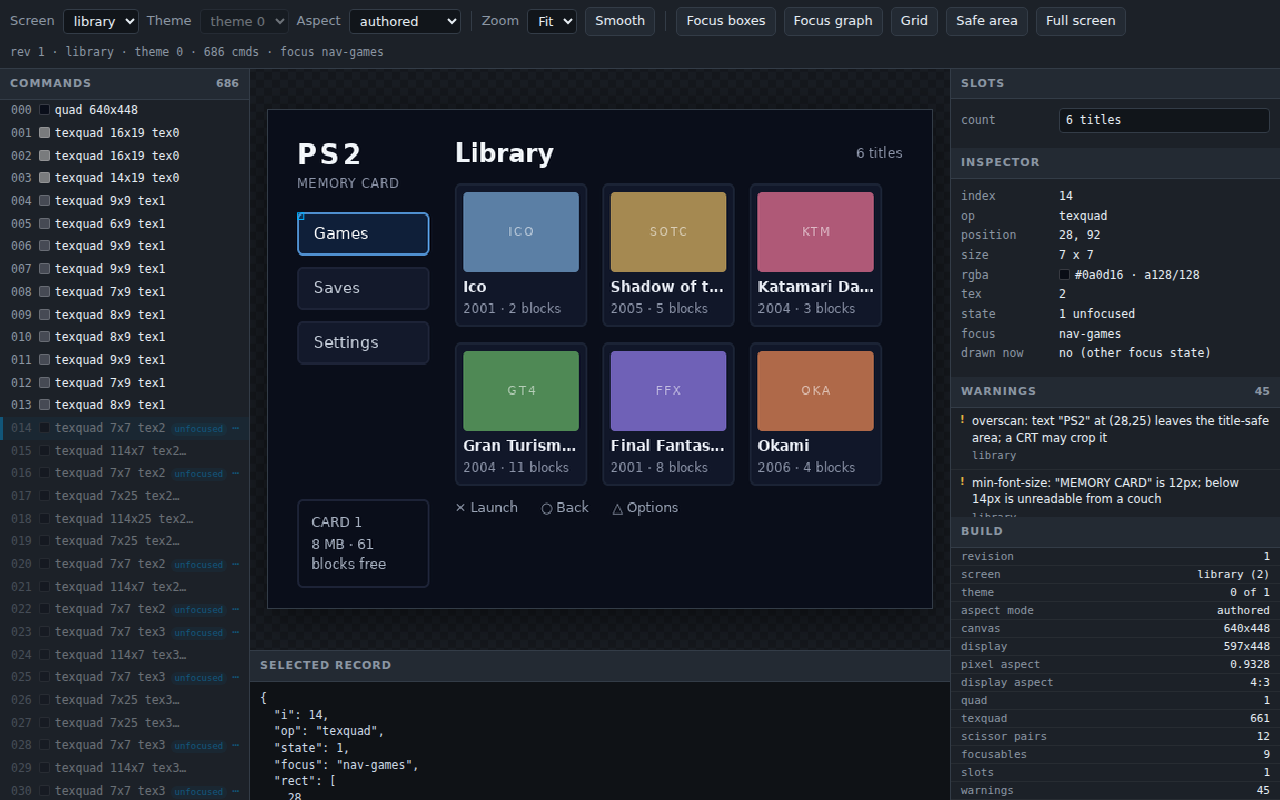Viewport: 1280px width, 800px height.
Task: Select command row 008 texquad 7x9 tex1
Action: pyautogui.click(x=125, y=292)
